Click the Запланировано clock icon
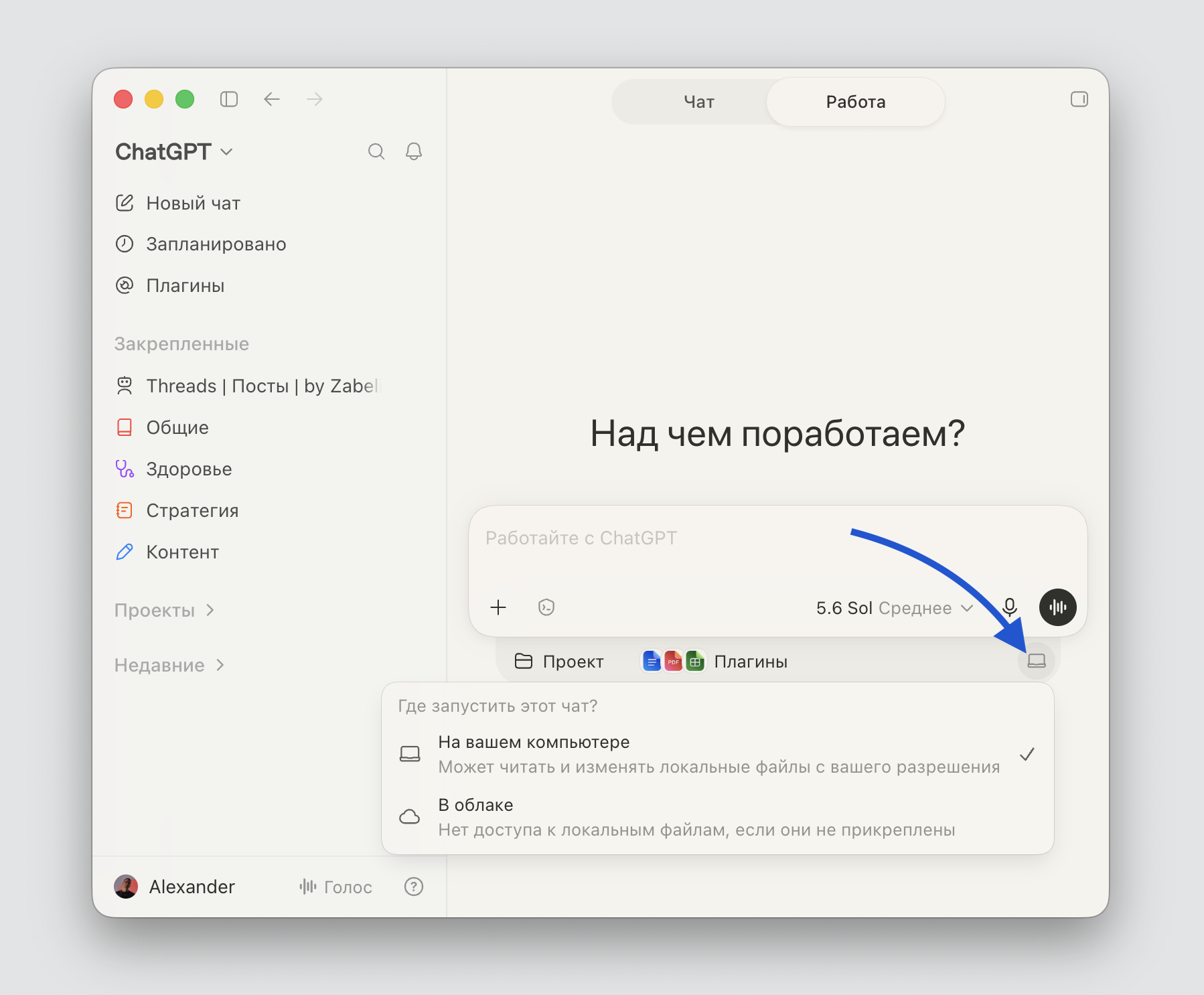The width and height of the screenshot is (1204, 995). [125, 244]
